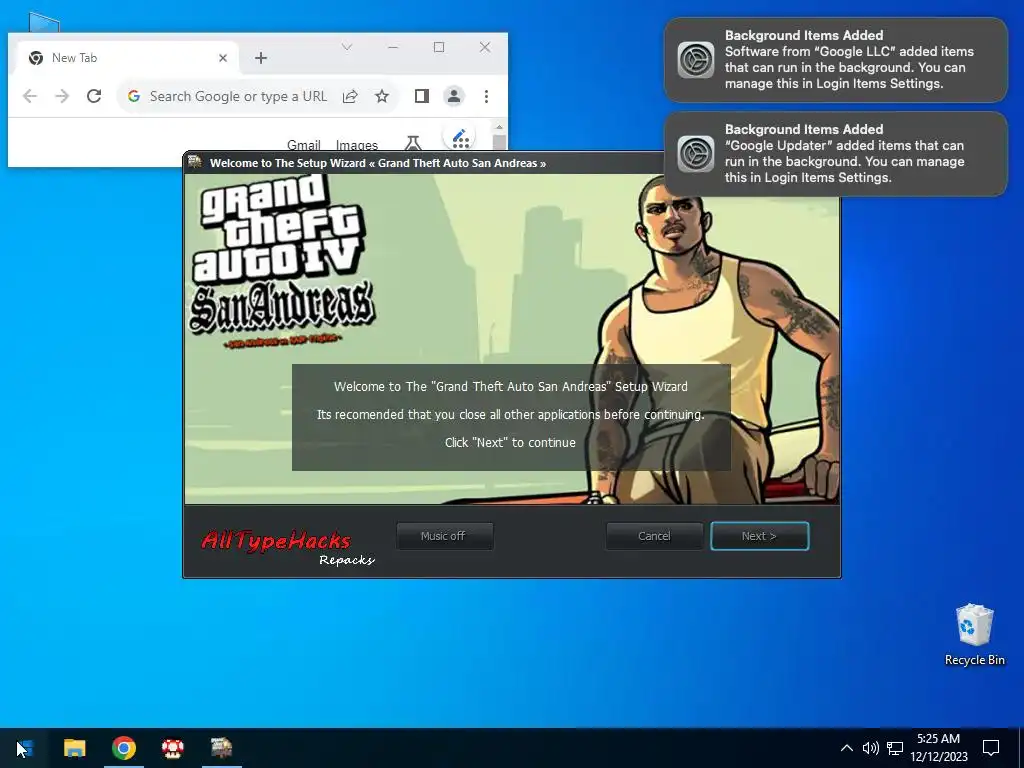Bookmark this tab with the star icon

(x=382, y=96)
